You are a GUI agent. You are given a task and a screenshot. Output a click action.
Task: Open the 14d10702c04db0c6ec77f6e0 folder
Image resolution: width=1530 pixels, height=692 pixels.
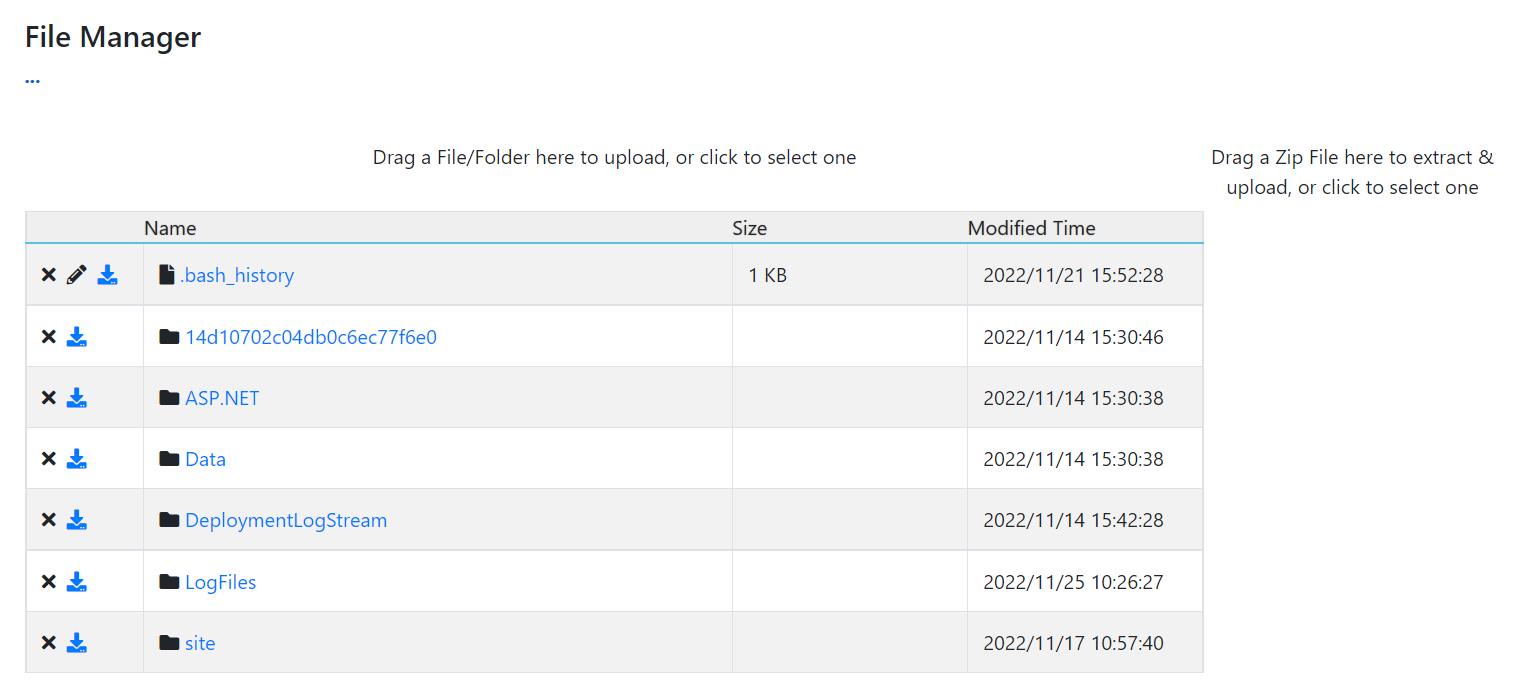tap(310, 337)
